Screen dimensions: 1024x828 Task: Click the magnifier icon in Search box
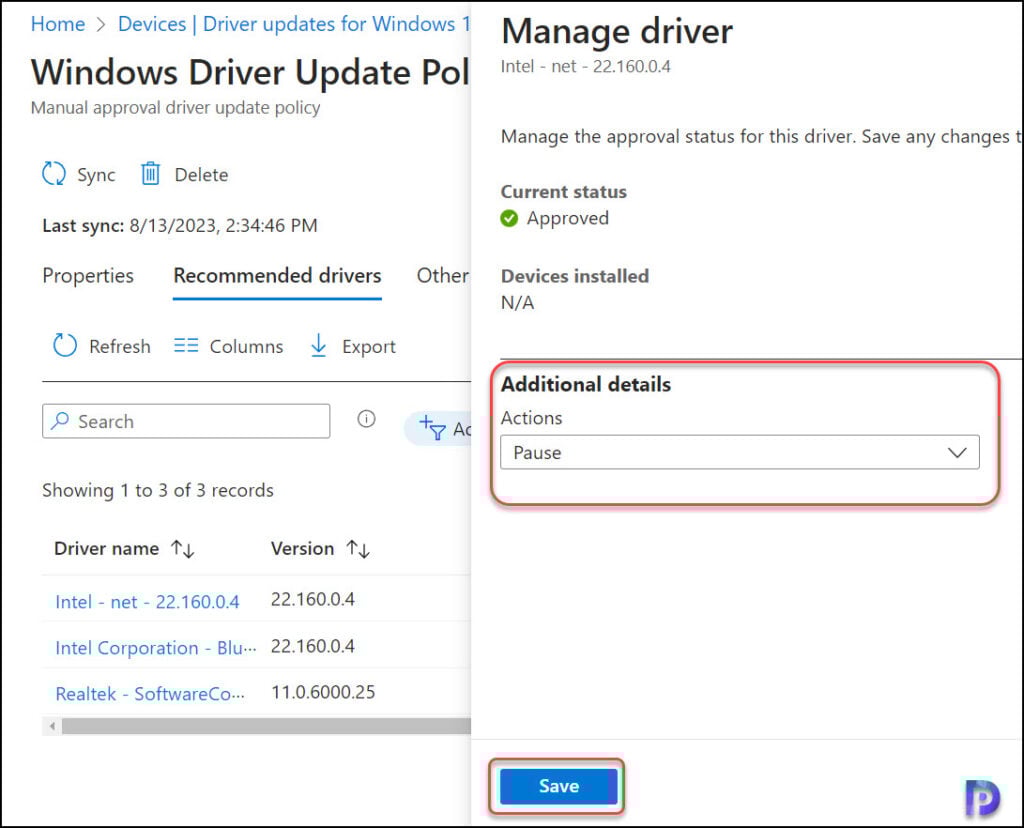60,421
